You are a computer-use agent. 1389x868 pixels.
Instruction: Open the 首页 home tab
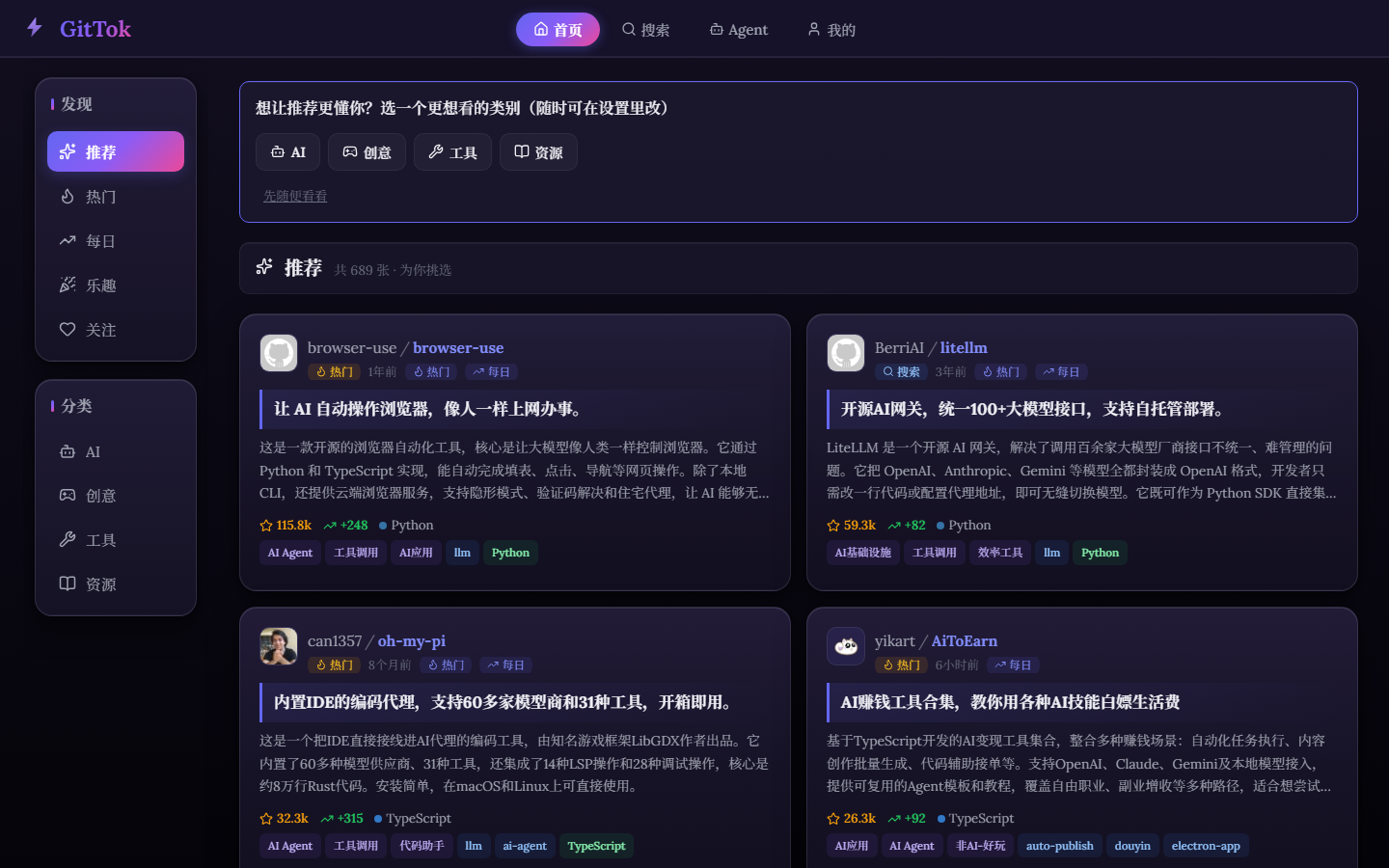tap(558, 29)
